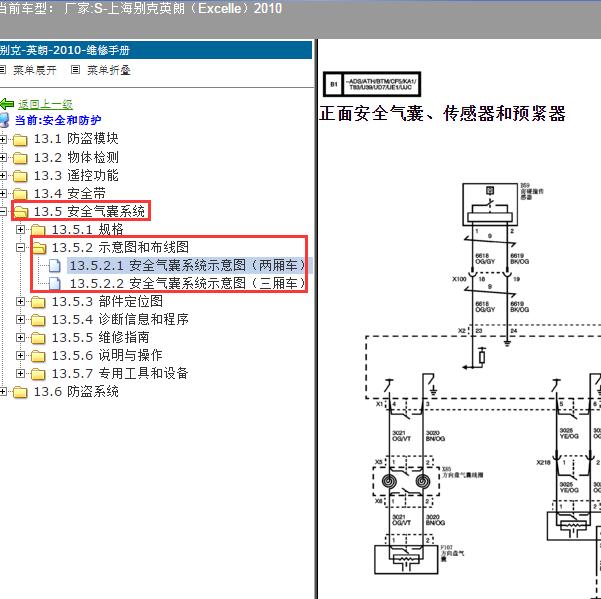Click folder icon of 13.5.5 维修指南

click(x=38, y=338)
